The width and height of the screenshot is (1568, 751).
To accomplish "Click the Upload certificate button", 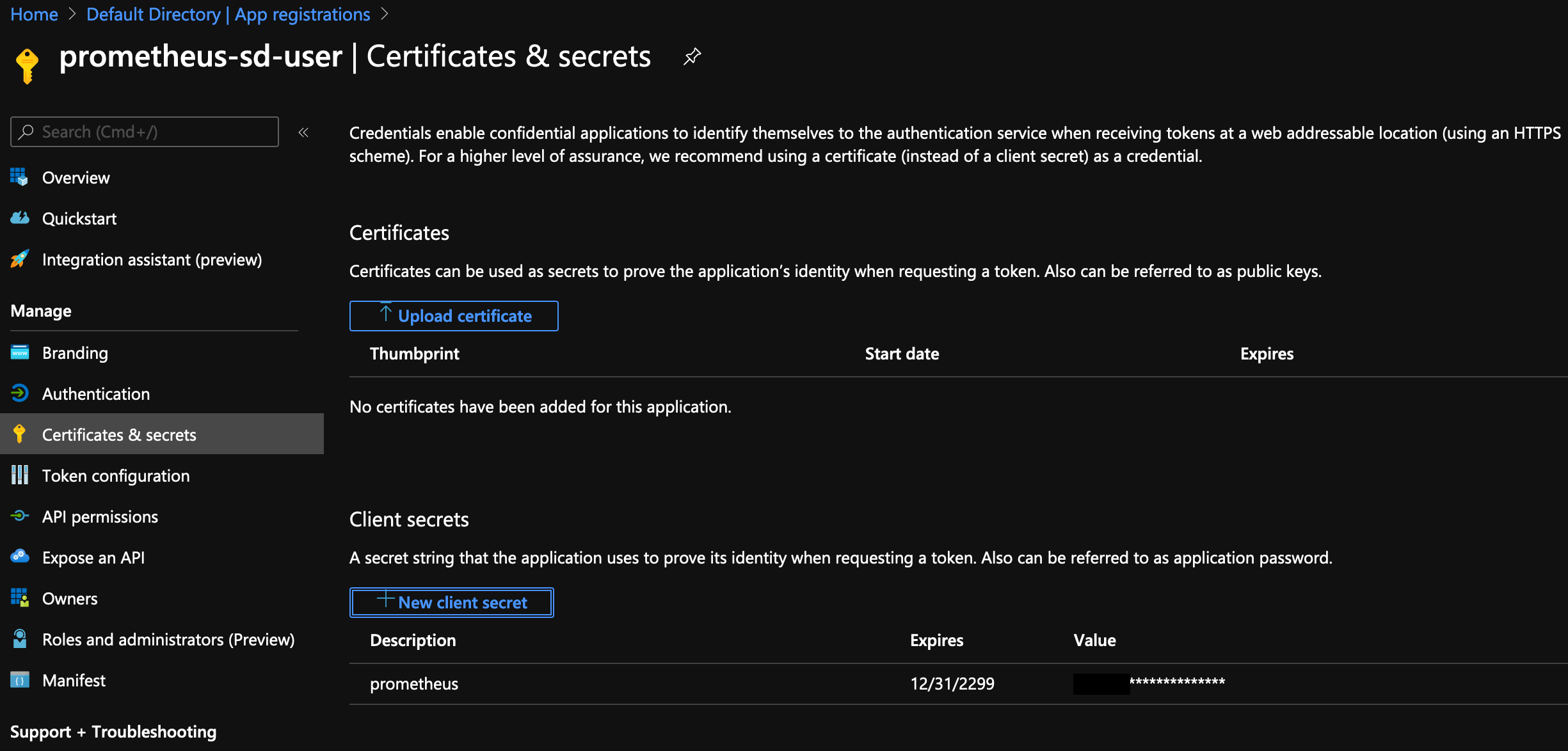I will click(453, 315).
